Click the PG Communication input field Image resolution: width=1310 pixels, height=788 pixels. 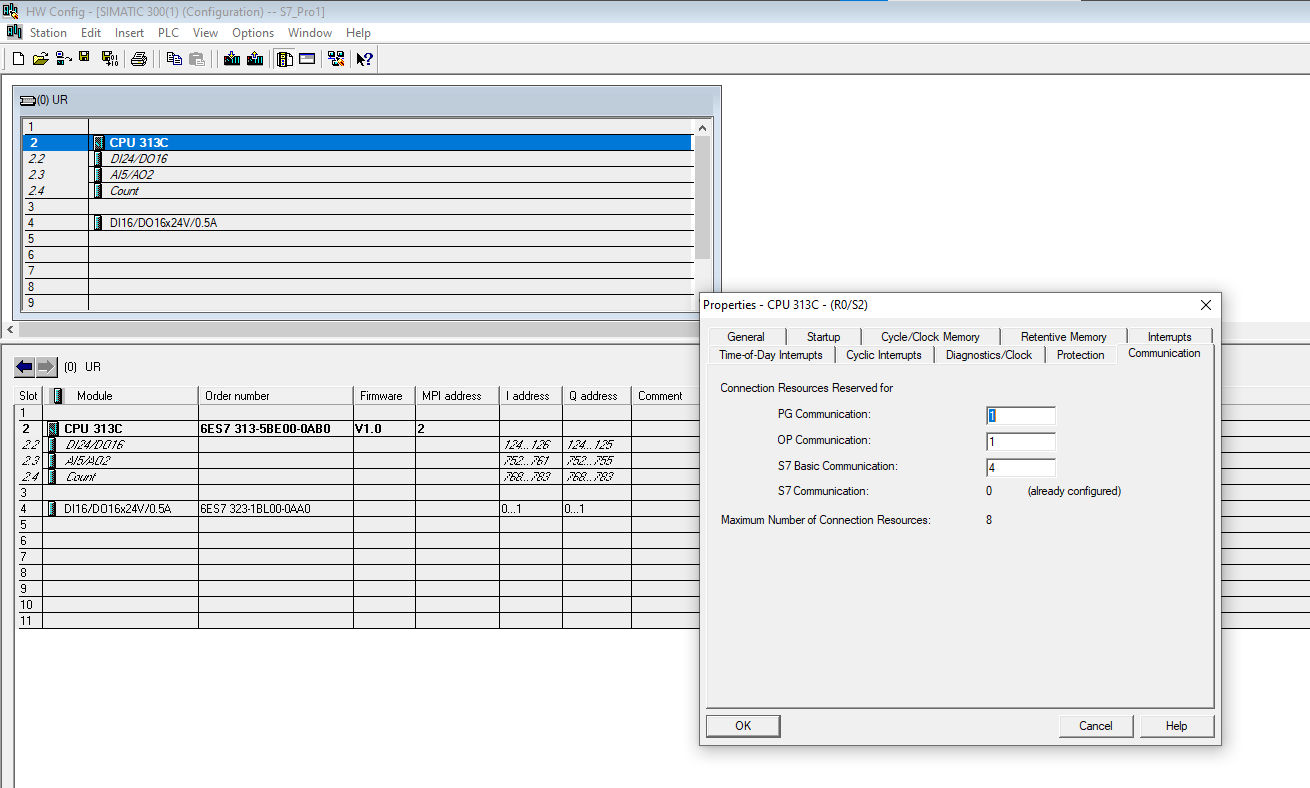(1021, 416)
